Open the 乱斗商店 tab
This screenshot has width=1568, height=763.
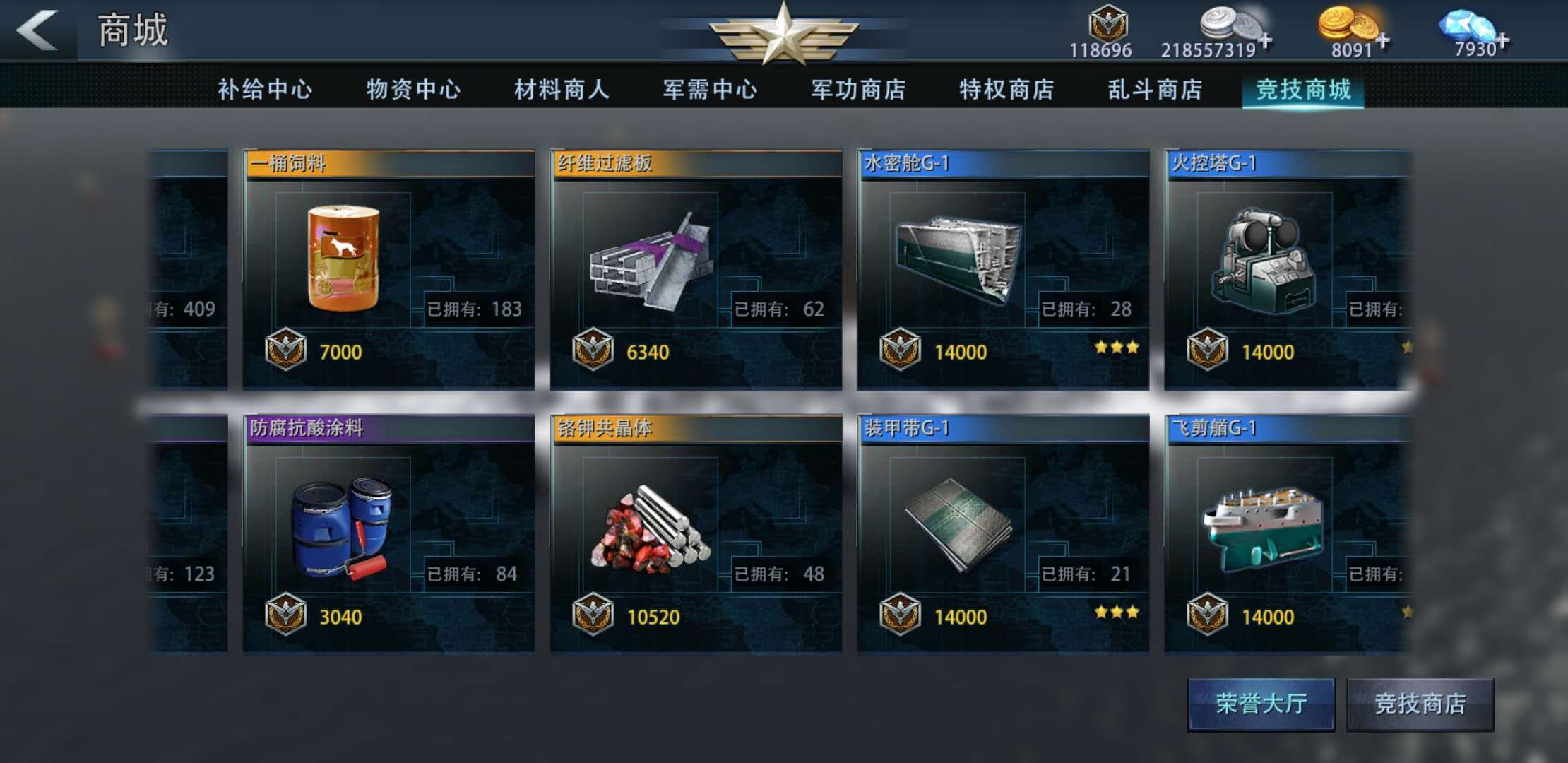(1155, 90)
